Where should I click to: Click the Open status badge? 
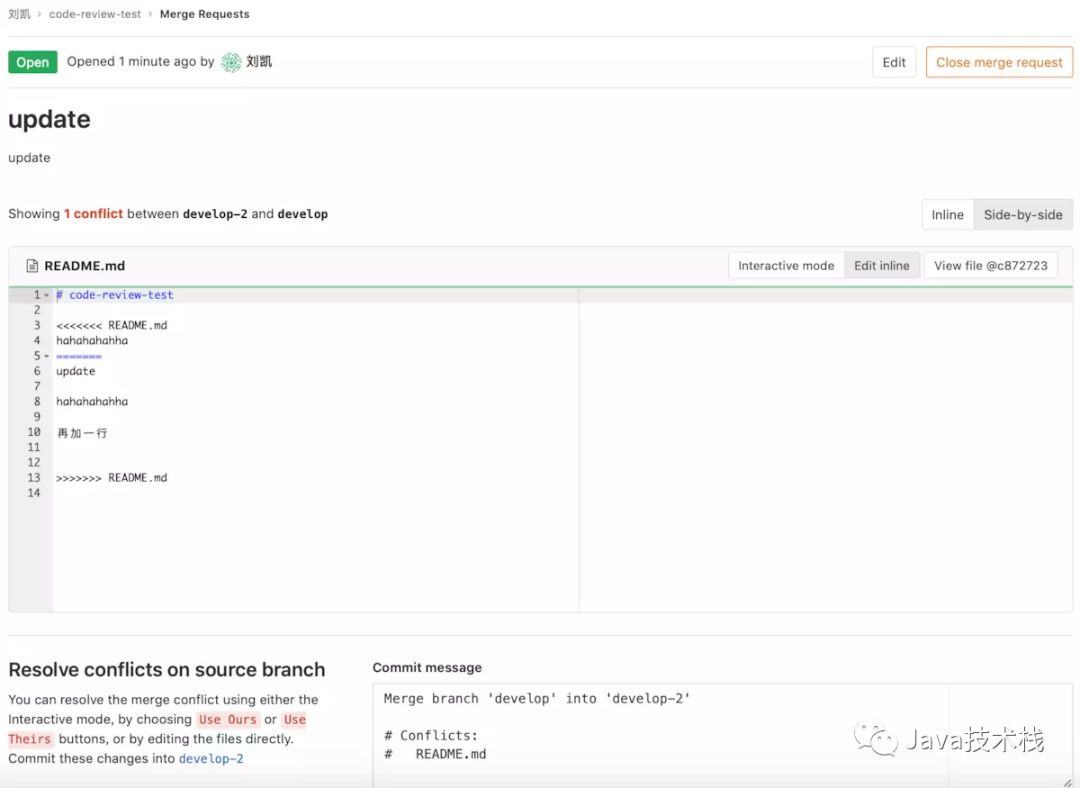32,61
